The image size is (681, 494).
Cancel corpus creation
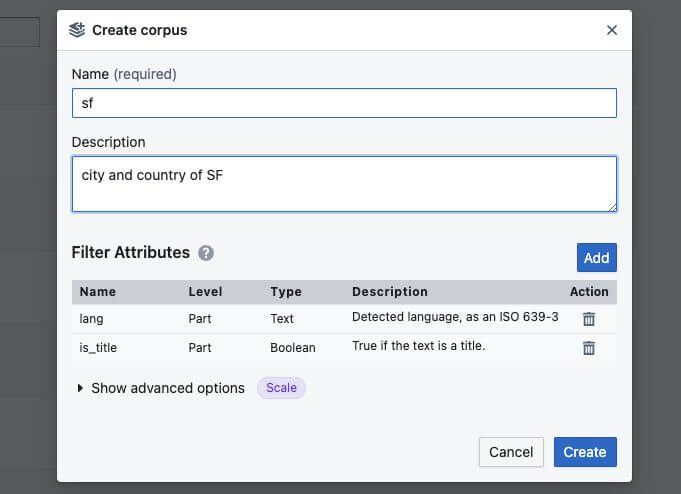pyautogui.click(x=511, y=452)
